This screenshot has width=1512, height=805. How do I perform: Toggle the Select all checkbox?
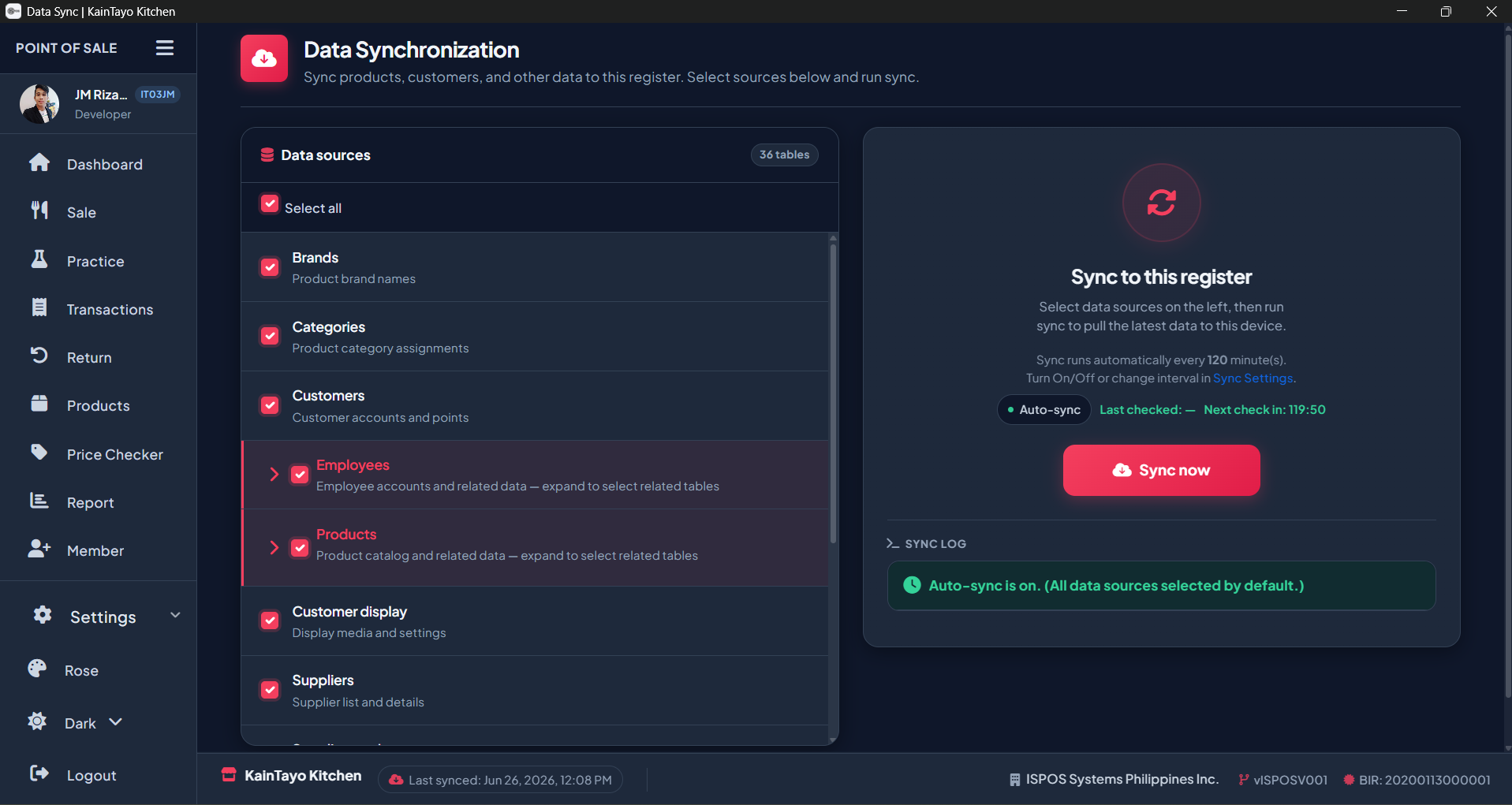click(270, 204)
